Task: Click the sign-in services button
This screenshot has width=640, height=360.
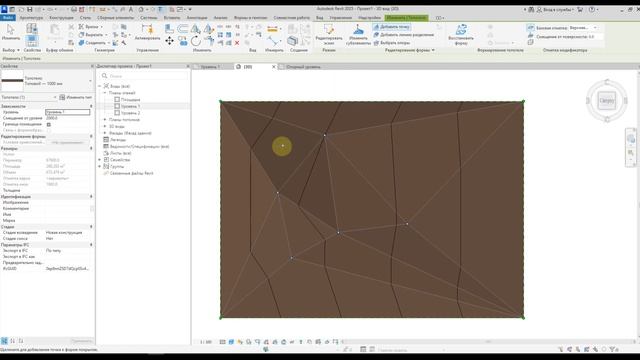Action: pyautogui.click(x=555, y=9)
